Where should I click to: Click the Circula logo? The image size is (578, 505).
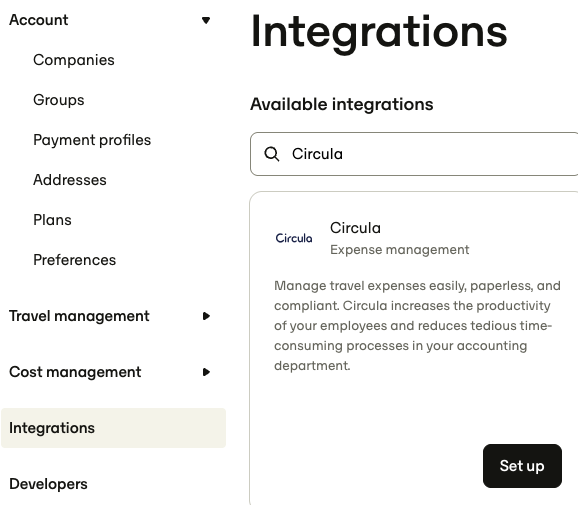point(294,238)
